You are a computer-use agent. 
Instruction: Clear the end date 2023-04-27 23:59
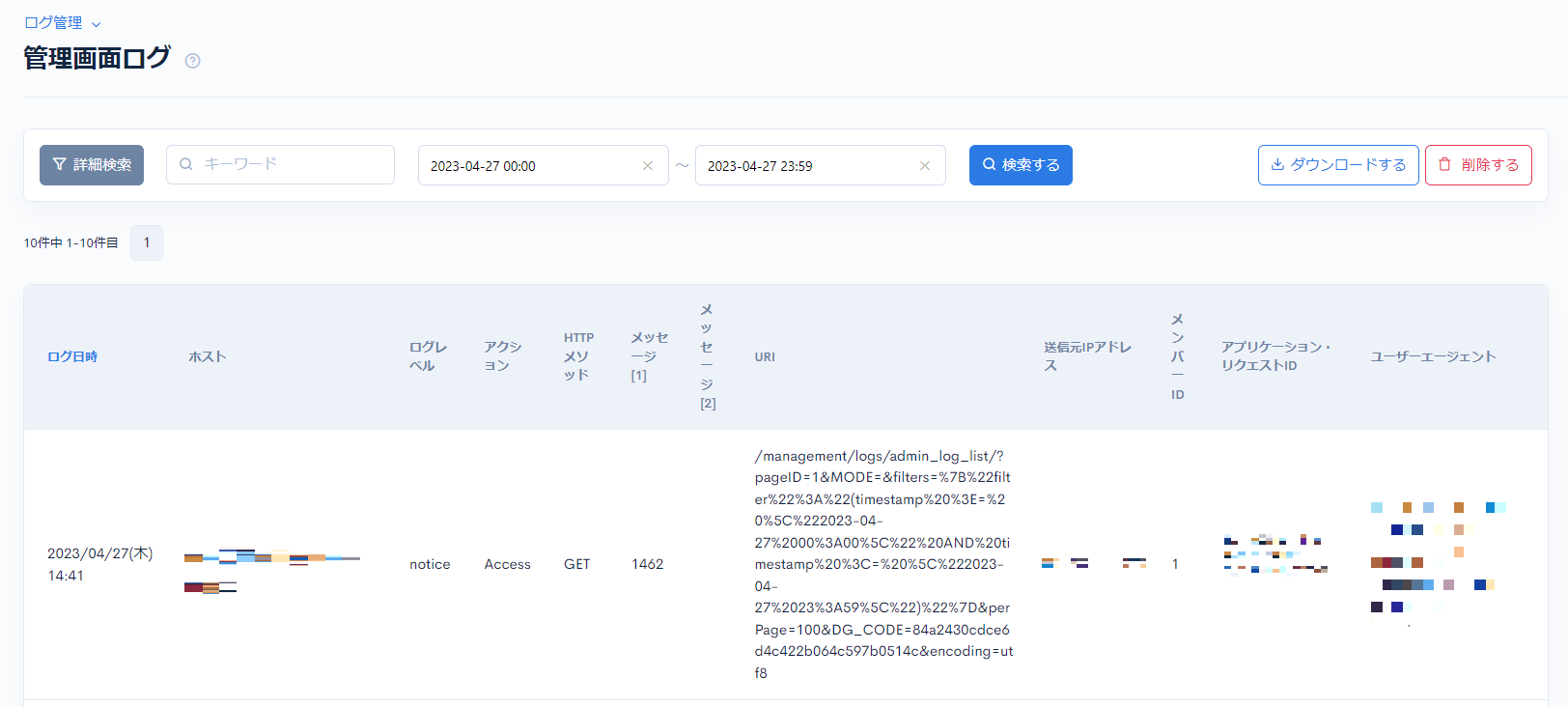coord(925,166)
